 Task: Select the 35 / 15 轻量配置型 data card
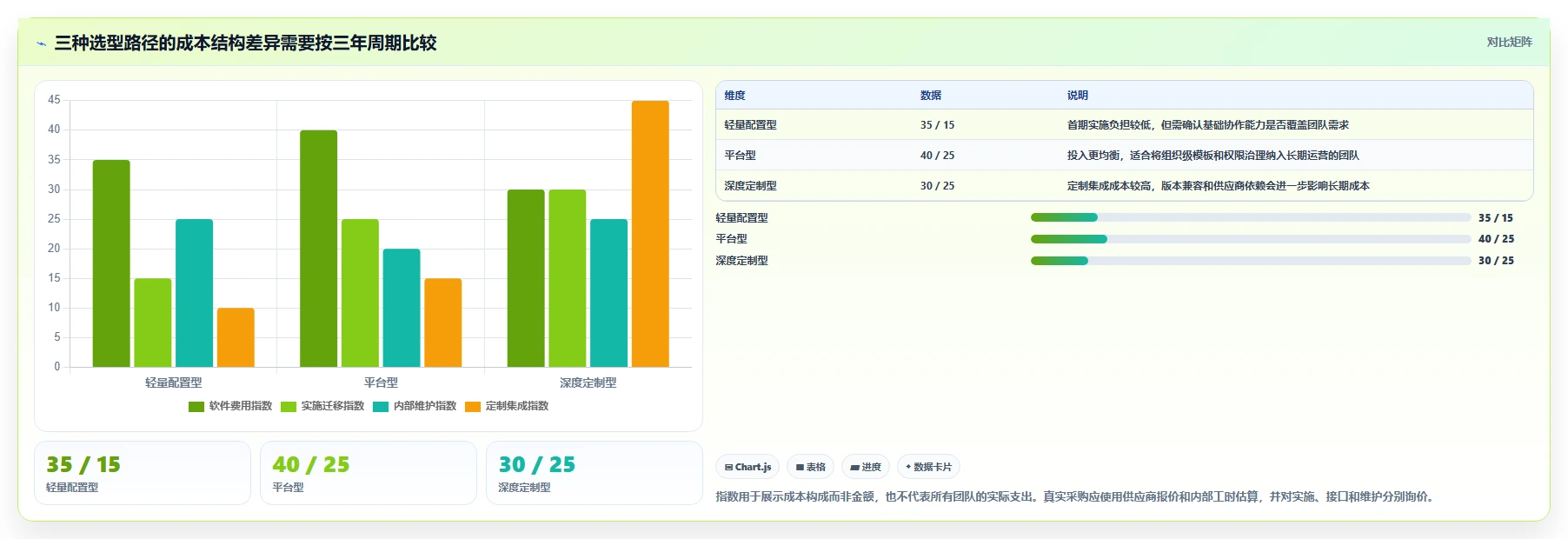(x=143, y=473)
